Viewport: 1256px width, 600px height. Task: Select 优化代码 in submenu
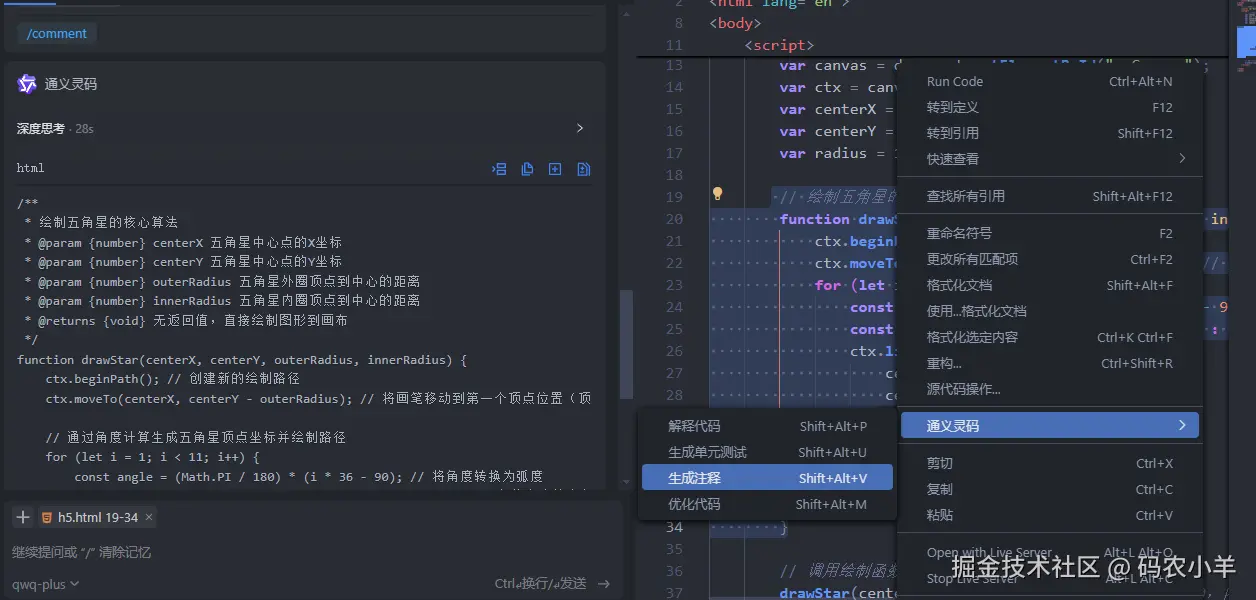(x=767, y=504)
